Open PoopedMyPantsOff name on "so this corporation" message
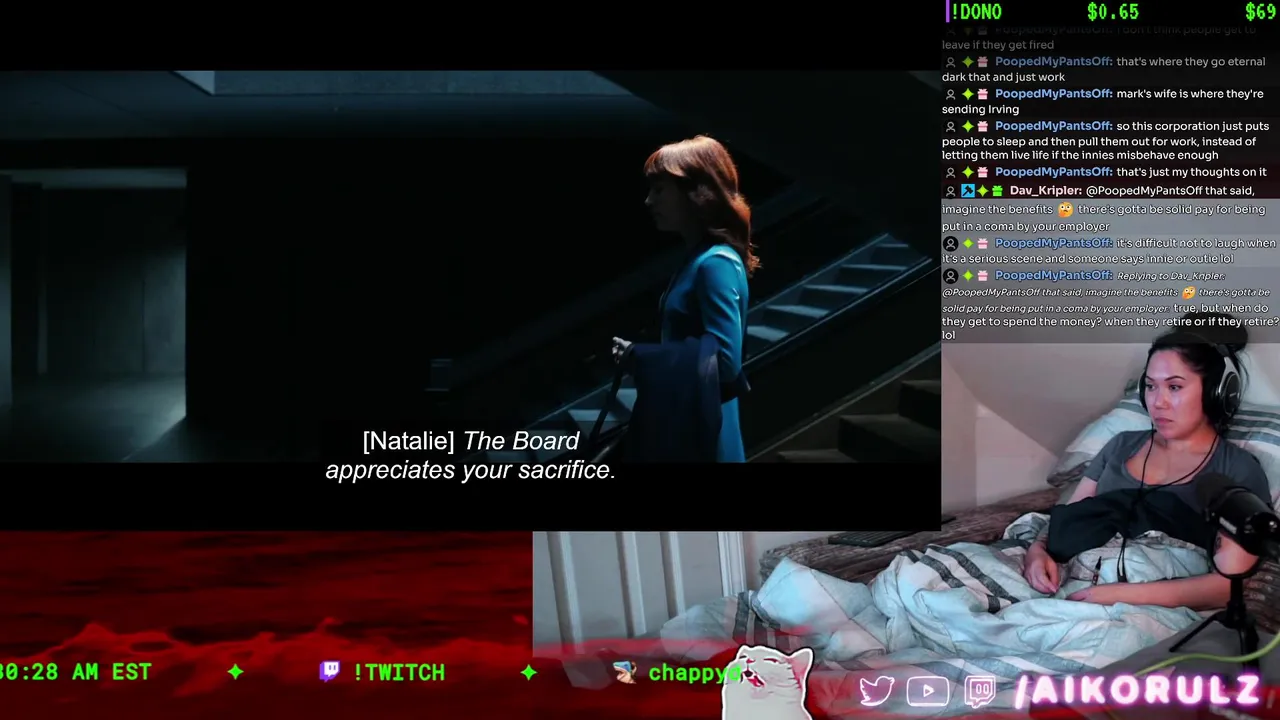 1053,126
